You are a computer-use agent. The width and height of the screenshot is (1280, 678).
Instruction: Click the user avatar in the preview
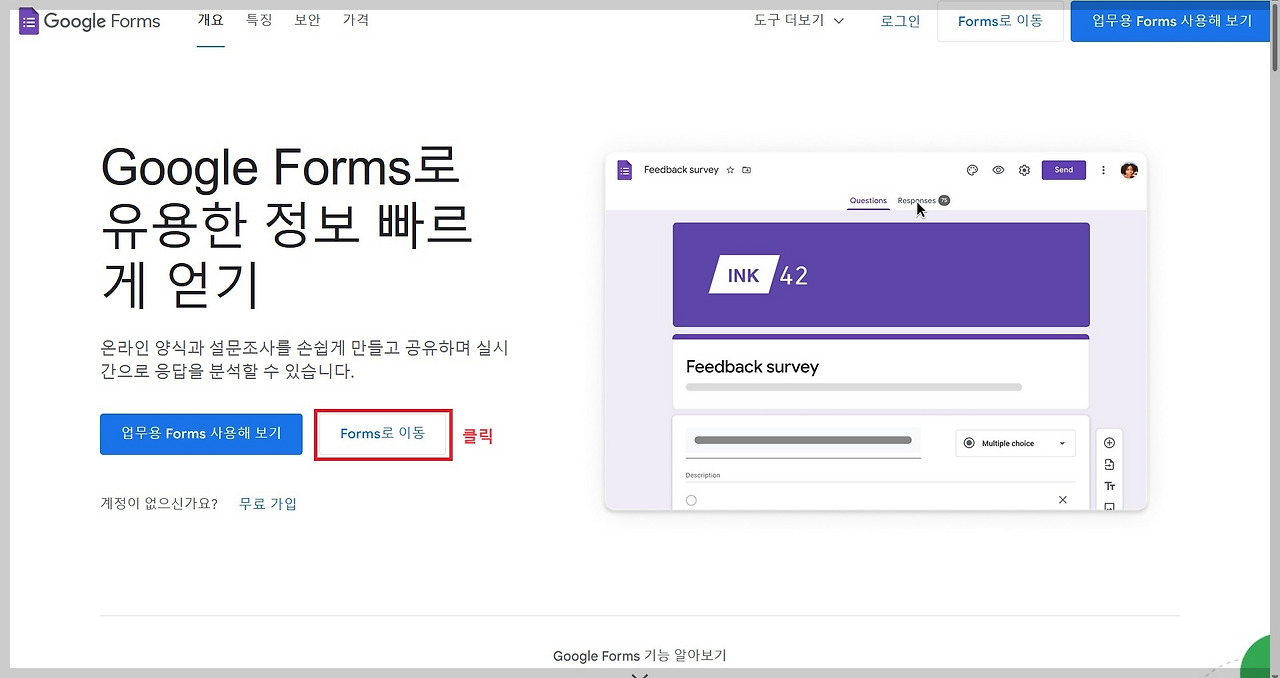1129,170
